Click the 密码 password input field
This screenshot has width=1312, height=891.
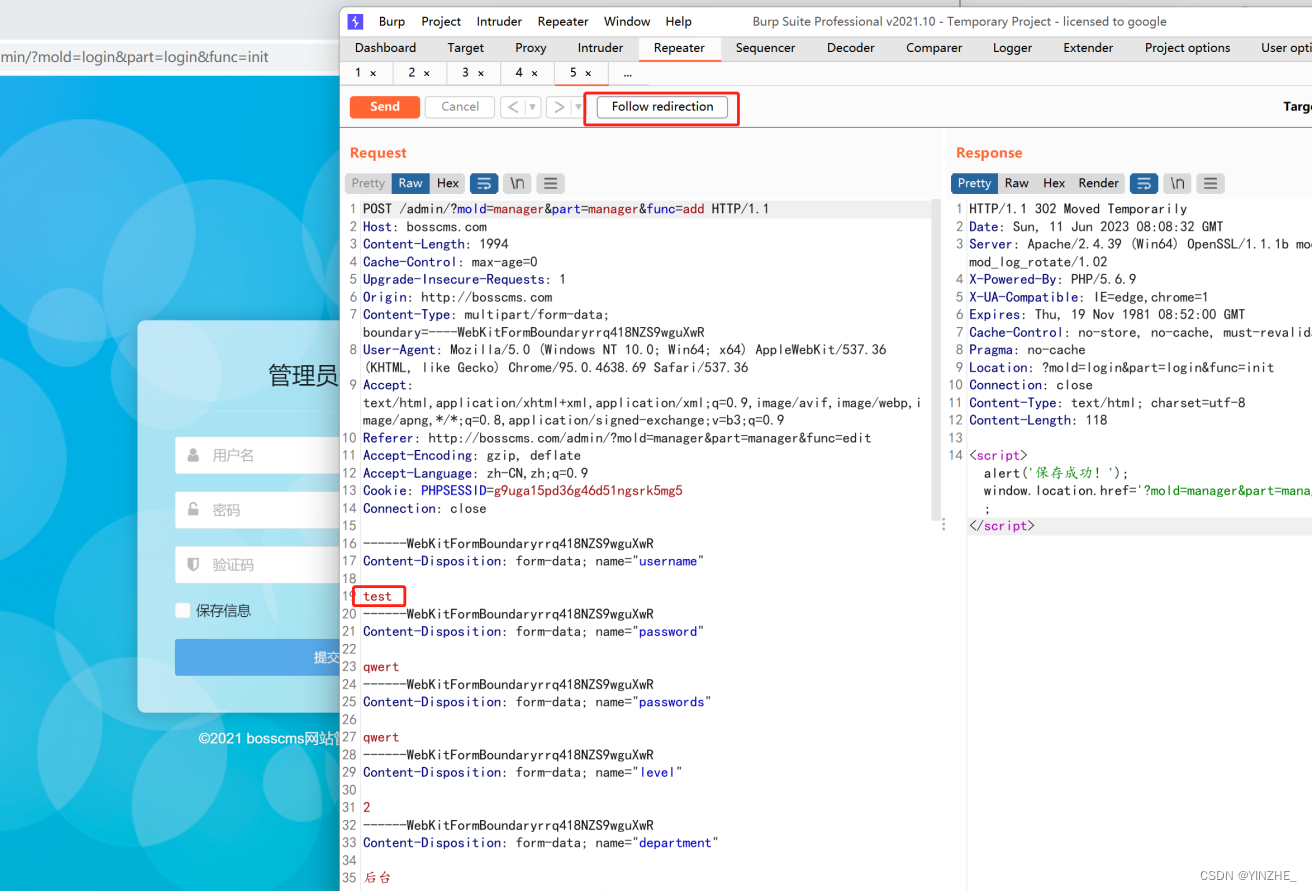click(x=257, y=510)
